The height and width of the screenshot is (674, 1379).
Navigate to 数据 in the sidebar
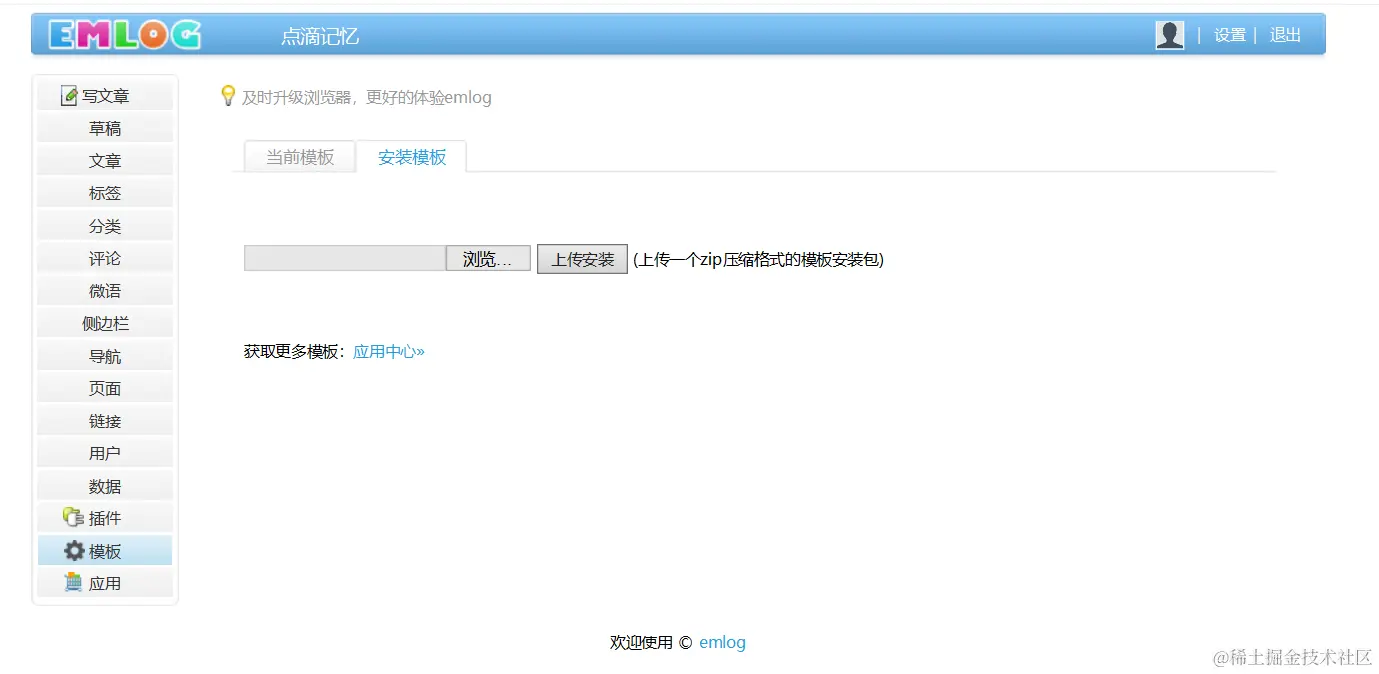click(104, 485)
